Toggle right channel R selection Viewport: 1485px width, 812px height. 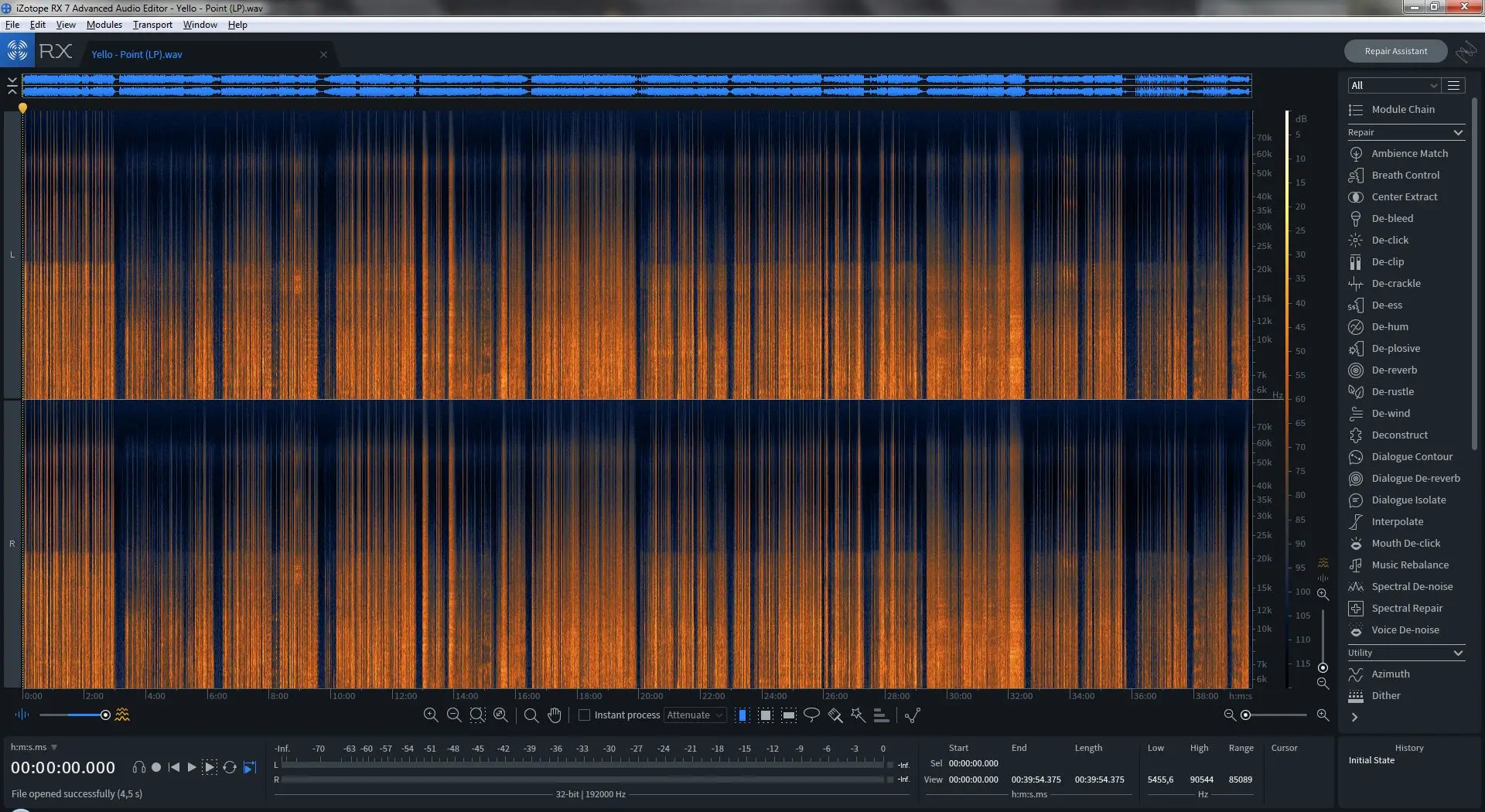(x=12, y=544)
